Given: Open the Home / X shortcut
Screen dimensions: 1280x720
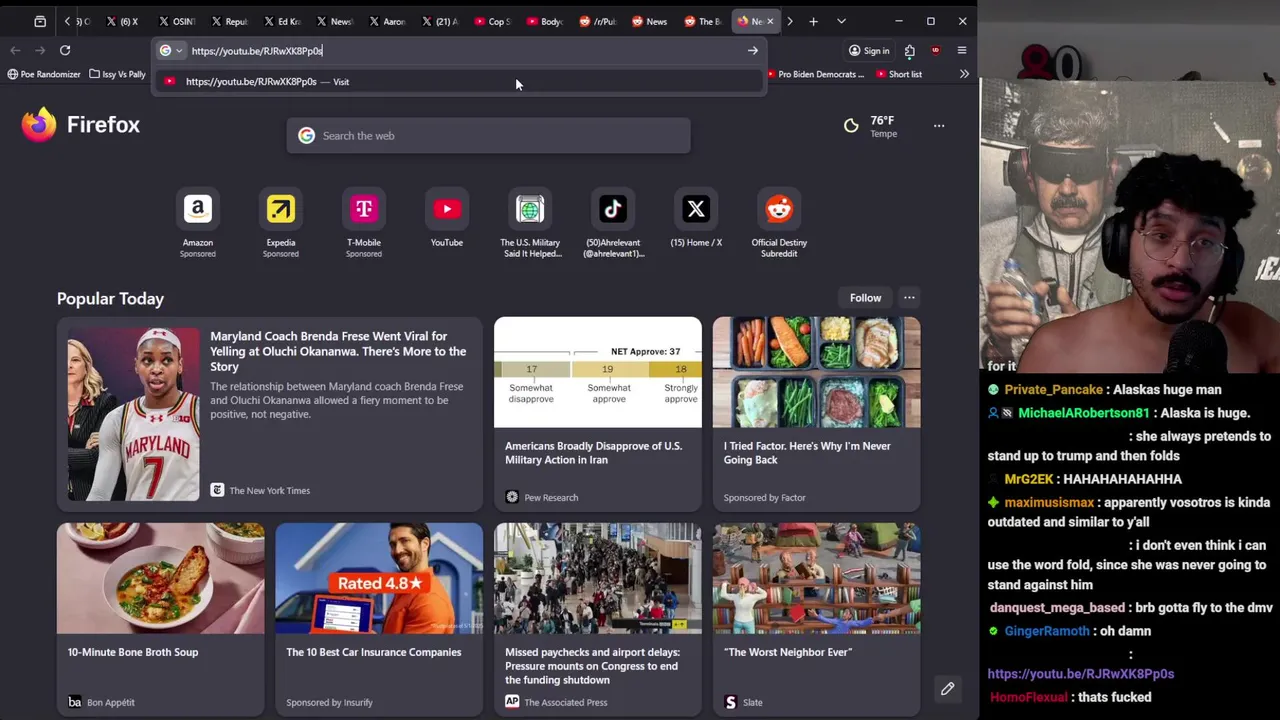Looking at the screenshot, I should coord(696,220).
